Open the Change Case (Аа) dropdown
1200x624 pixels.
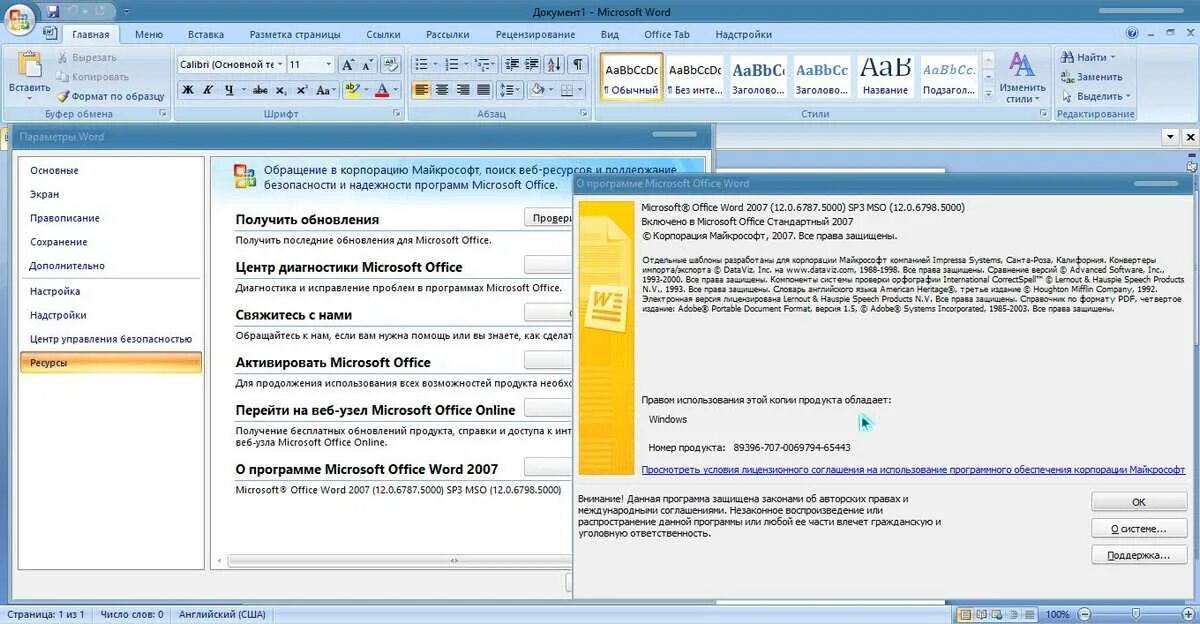326,90
